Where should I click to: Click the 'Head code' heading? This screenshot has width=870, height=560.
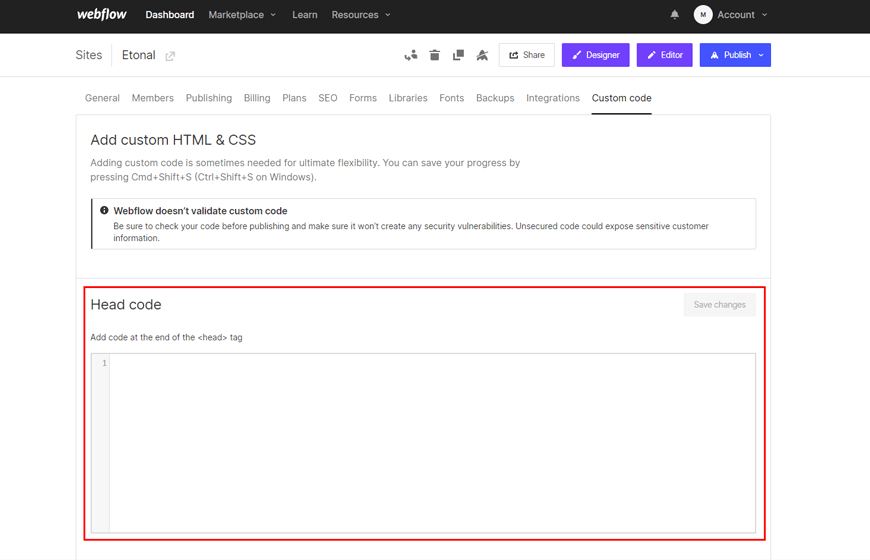pyautogui.click(x=126, y=305)
